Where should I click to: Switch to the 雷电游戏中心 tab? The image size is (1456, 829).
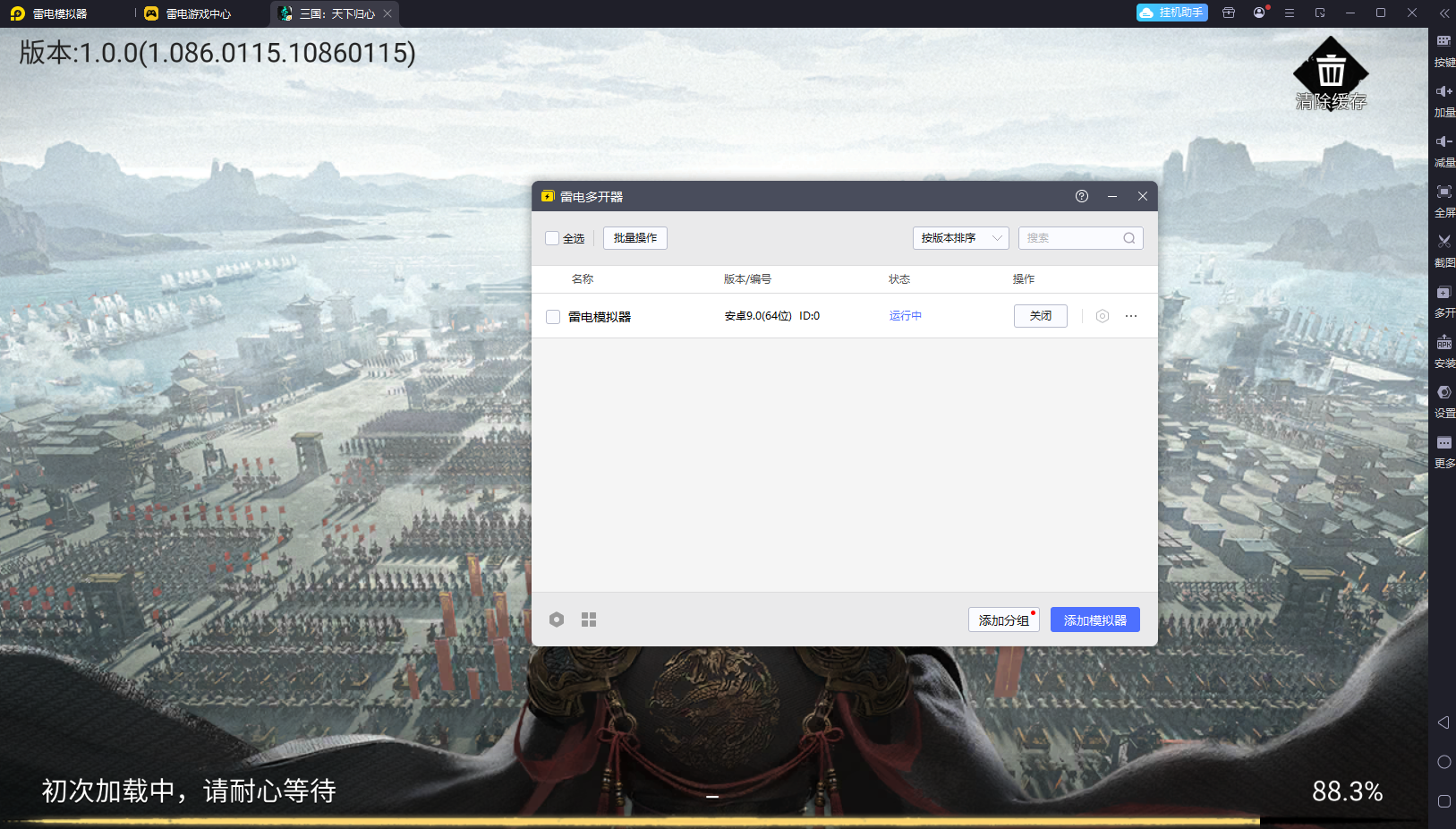coord(198,13)
